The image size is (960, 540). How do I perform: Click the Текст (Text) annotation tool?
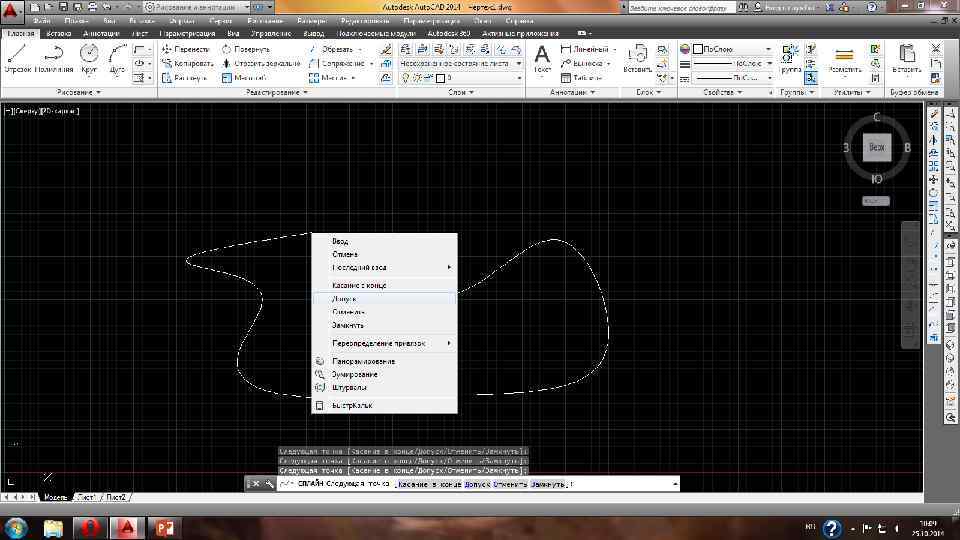point(542,58)
